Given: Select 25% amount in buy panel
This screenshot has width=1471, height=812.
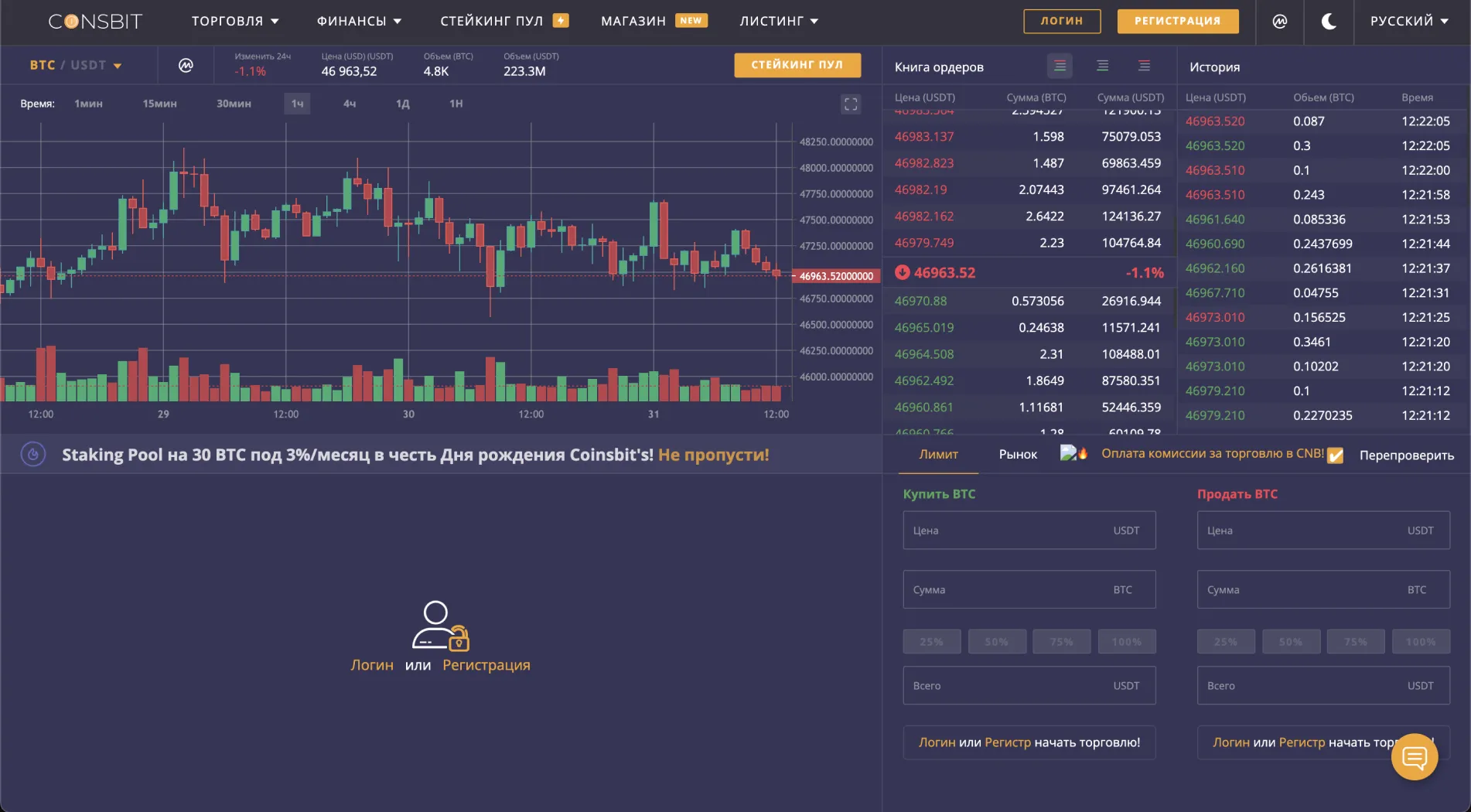Looking at the screenshot, I should coord(932,642).
